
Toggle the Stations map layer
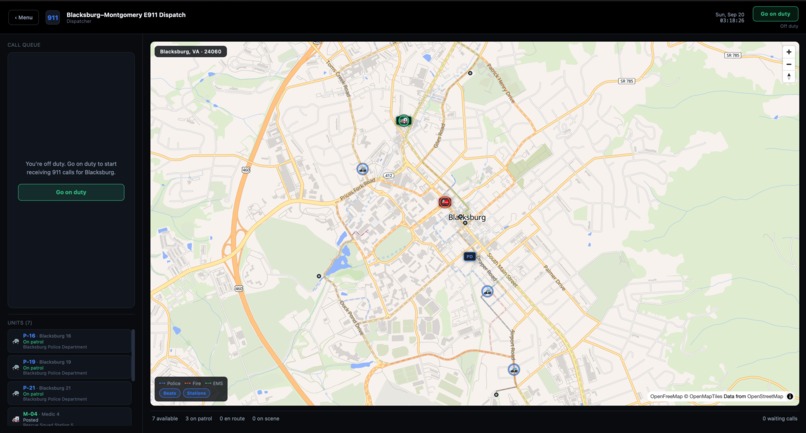pyautogui.click(x=196, y=393)
